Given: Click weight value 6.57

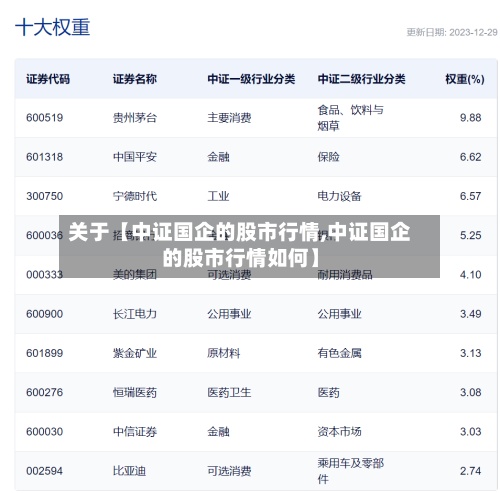Looking at the screenshot, I should pyautogui.click(x=470, y=196).
